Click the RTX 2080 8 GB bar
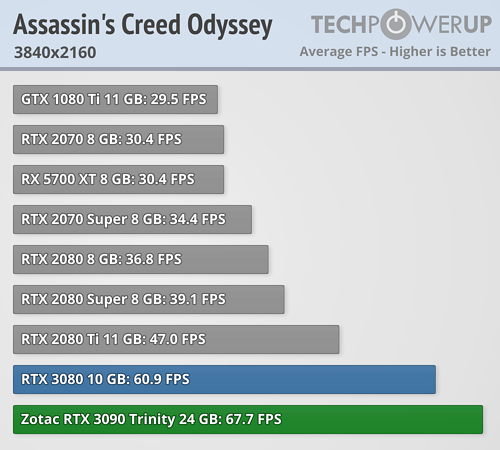This screenshot has height=450, width=500. pyautogui.click(x=141, y=259)
